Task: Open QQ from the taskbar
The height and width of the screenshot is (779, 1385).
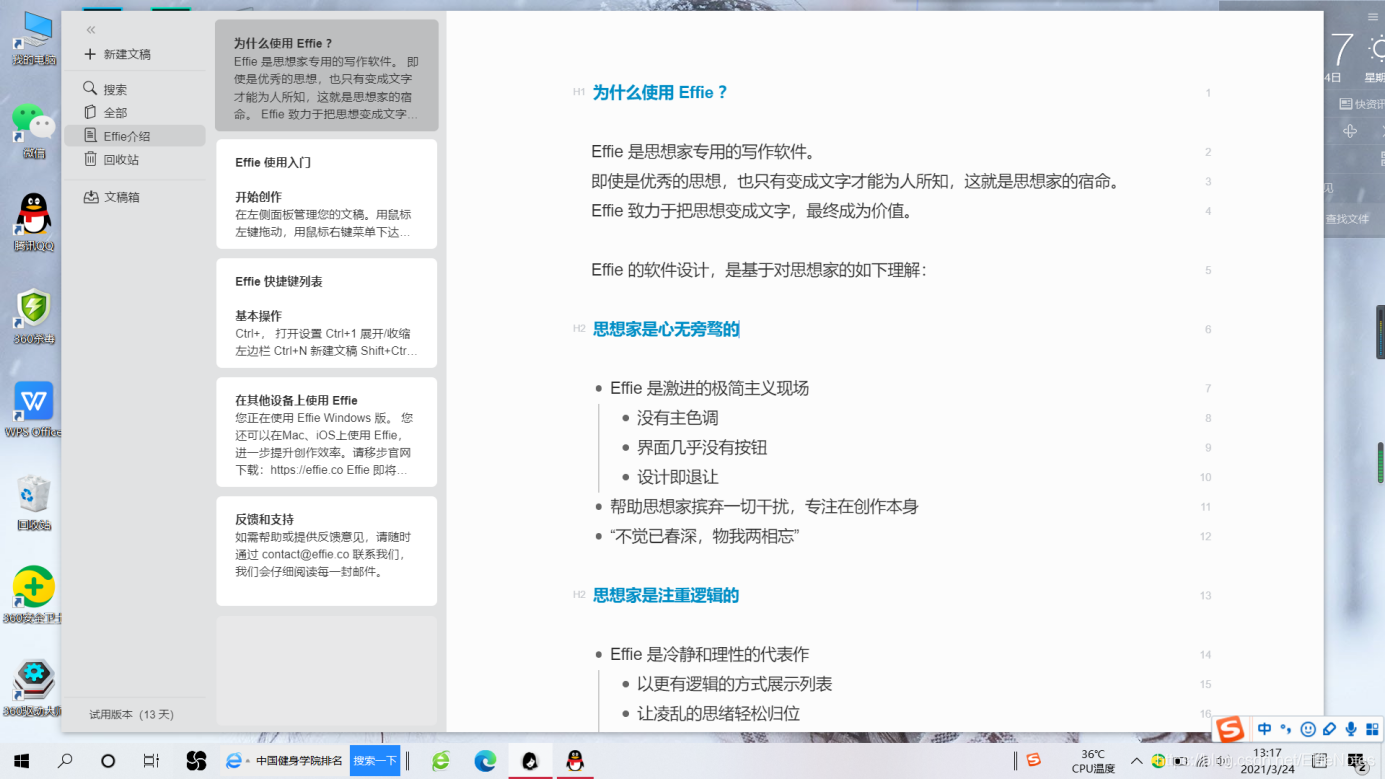Action: [x=576, y=761]
